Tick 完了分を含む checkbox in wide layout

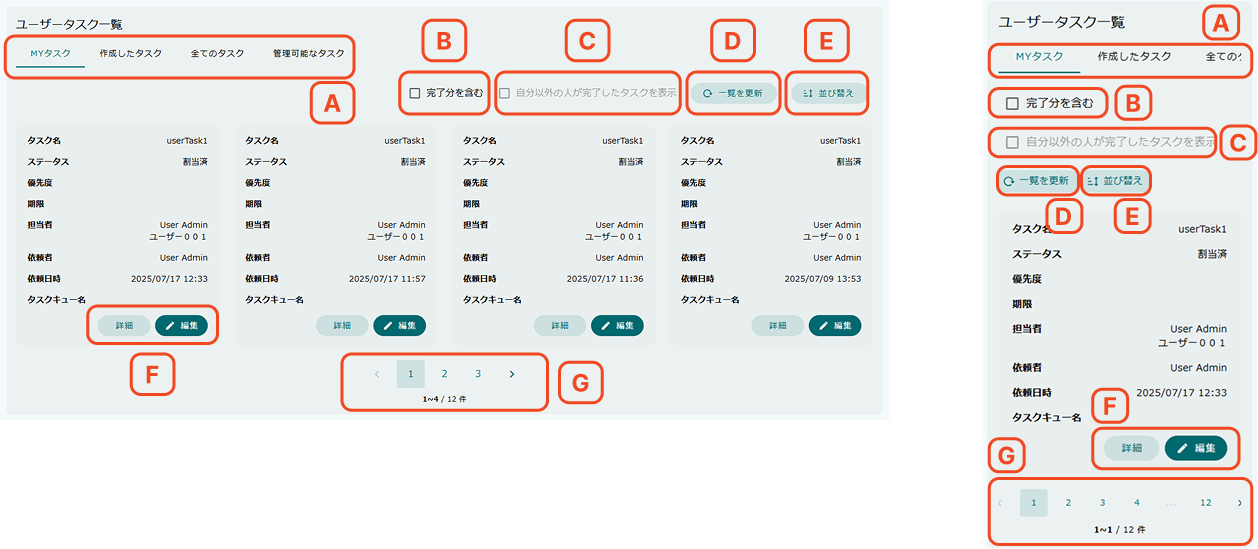415,93
